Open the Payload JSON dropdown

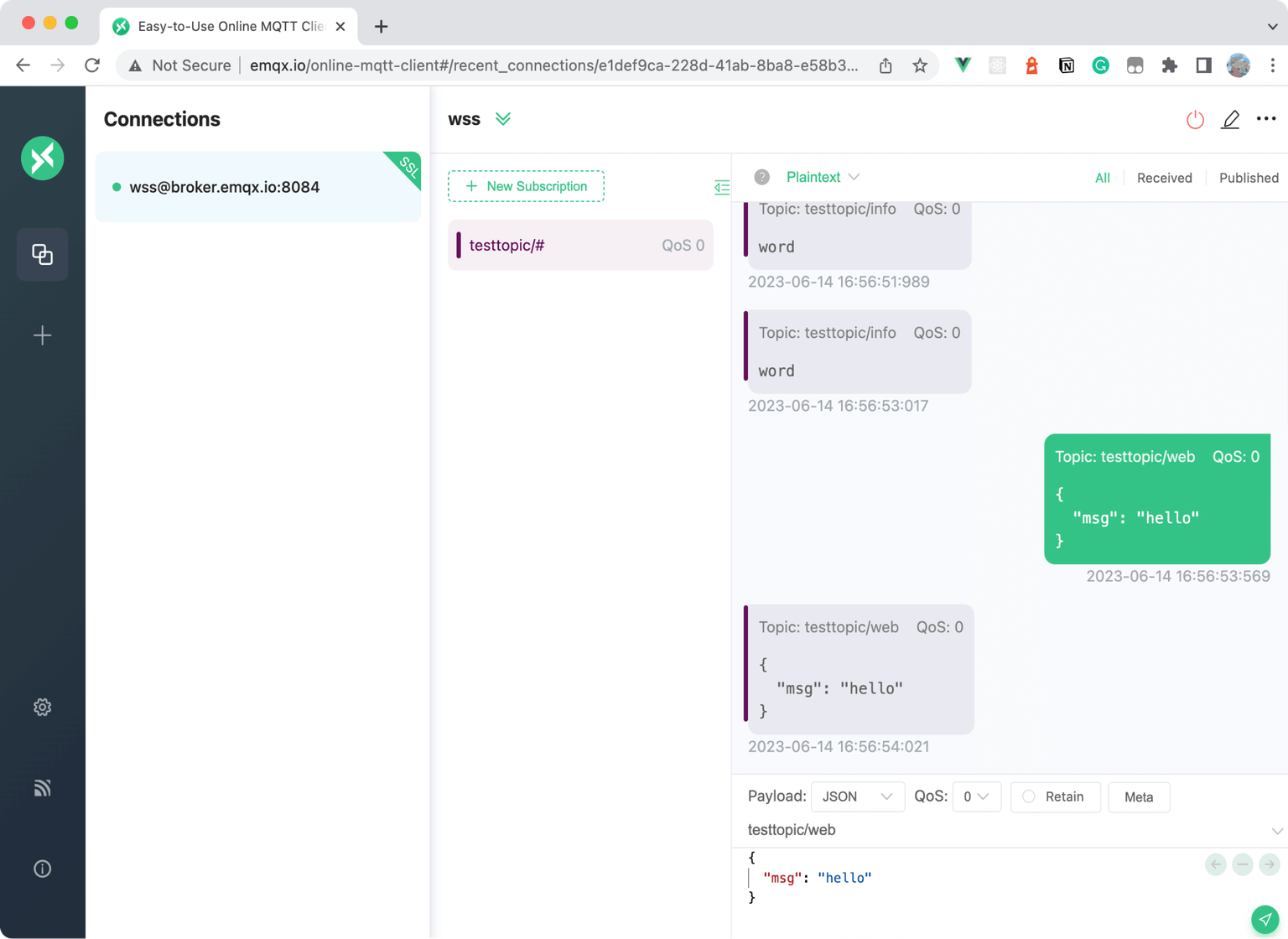tap(857, 796)
